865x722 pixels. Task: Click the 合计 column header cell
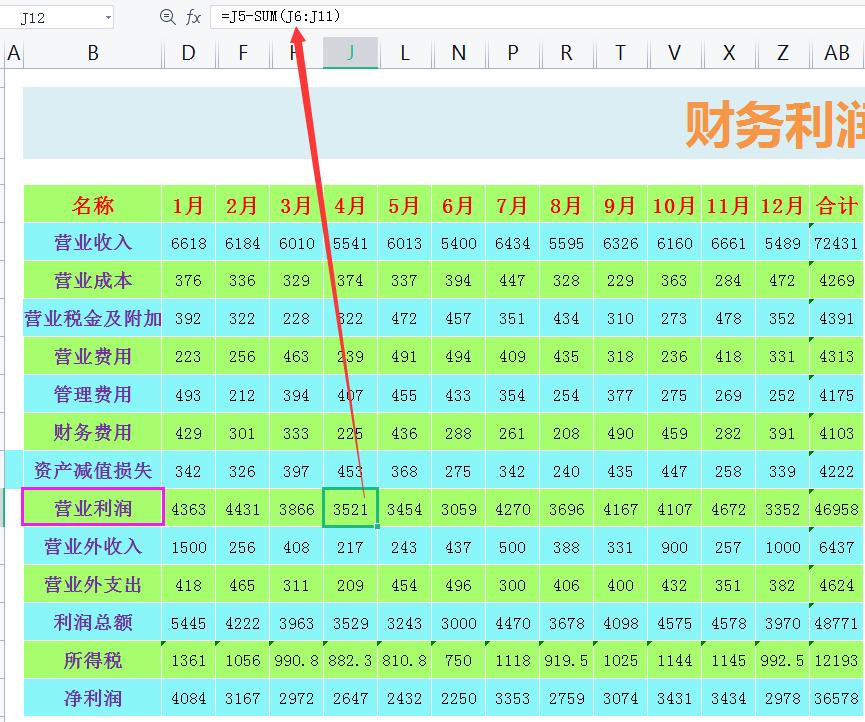[x=836, y=205]
